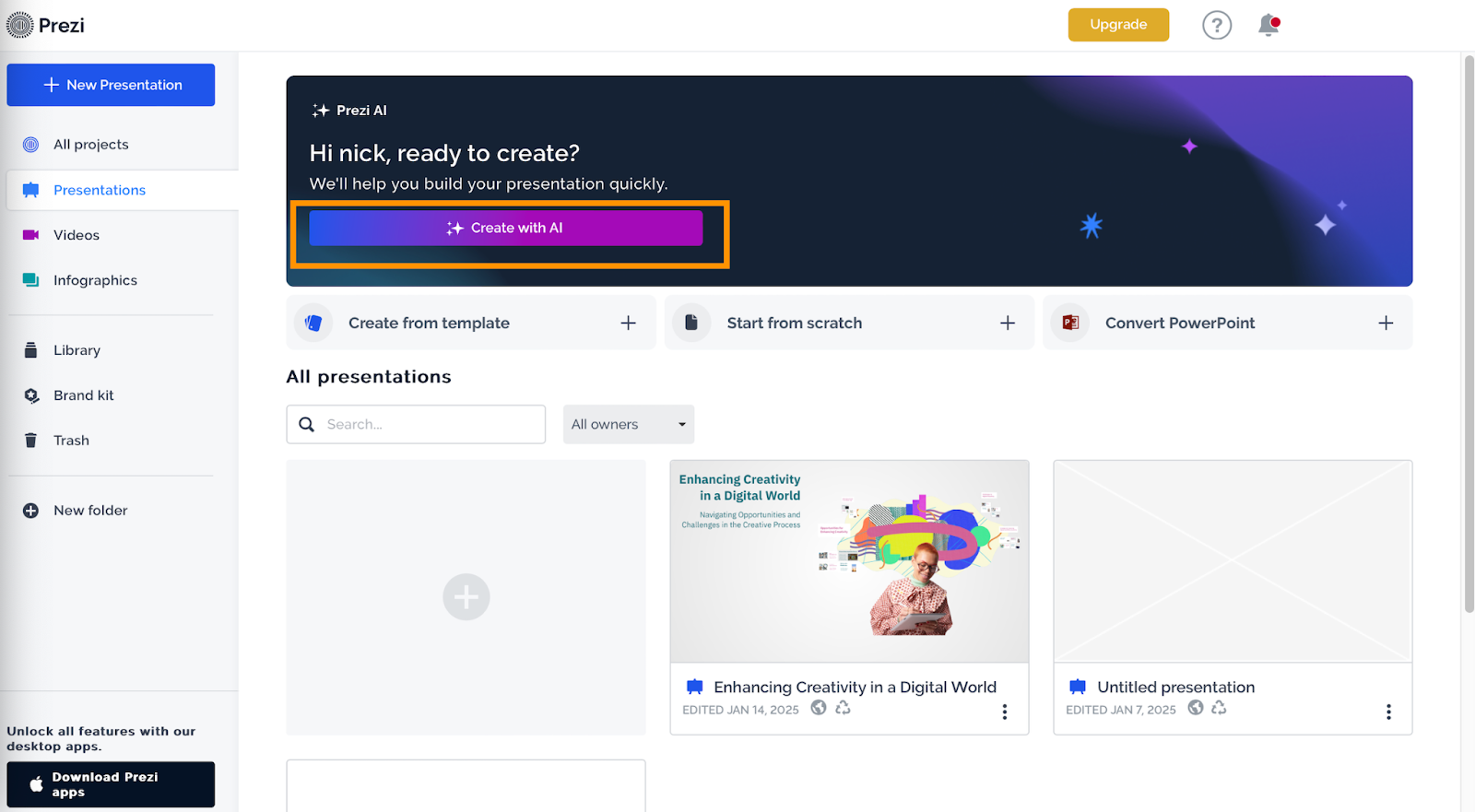Click the Upgrade button

coord(1118,25)
